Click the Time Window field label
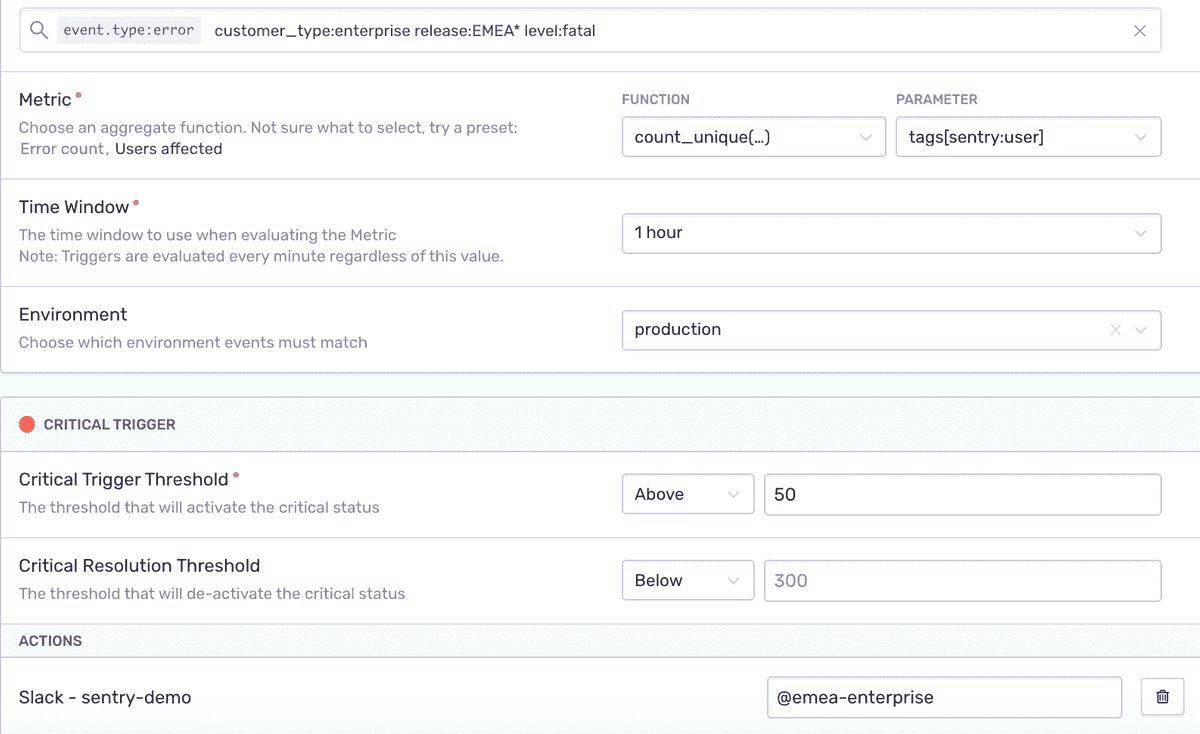 [x=74, y=207]
